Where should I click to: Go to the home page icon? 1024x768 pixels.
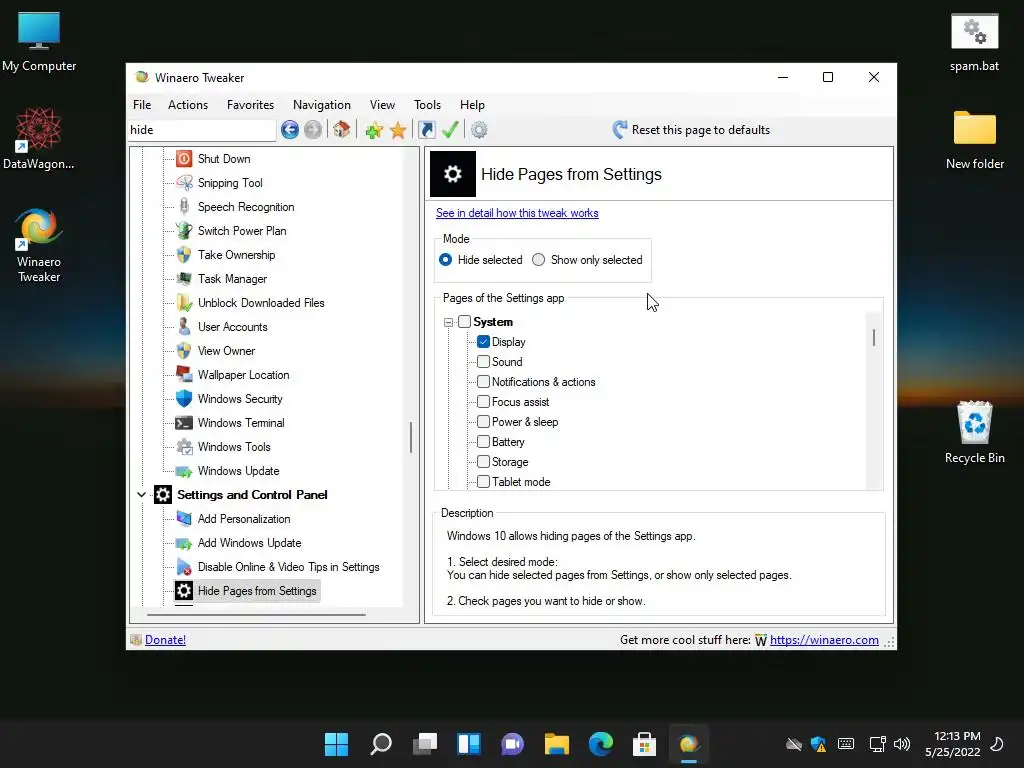pyautogui.click(x=342, y=129)
